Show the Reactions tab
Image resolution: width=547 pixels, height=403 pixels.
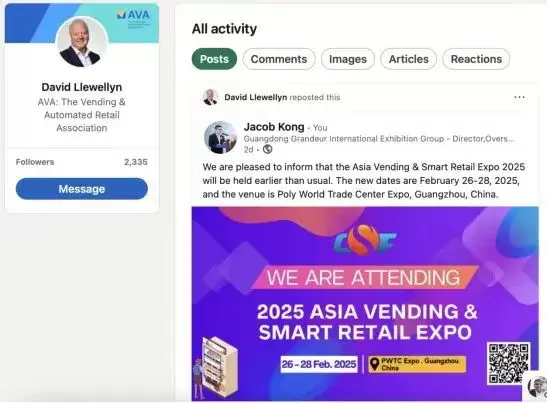click(476, 59)
